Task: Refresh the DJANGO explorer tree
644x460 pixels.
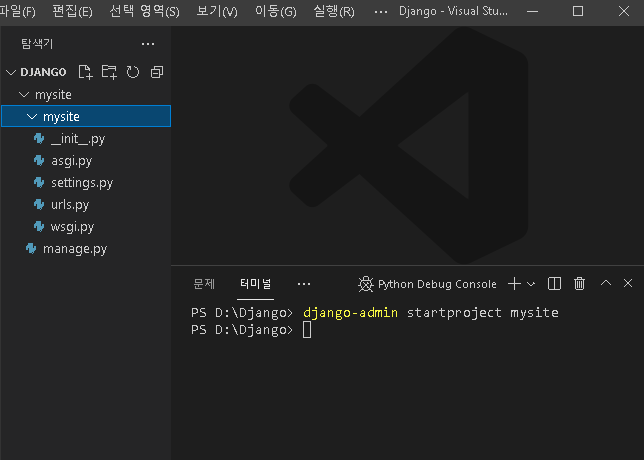Action: pyautogui.click(x=133, y=72)
